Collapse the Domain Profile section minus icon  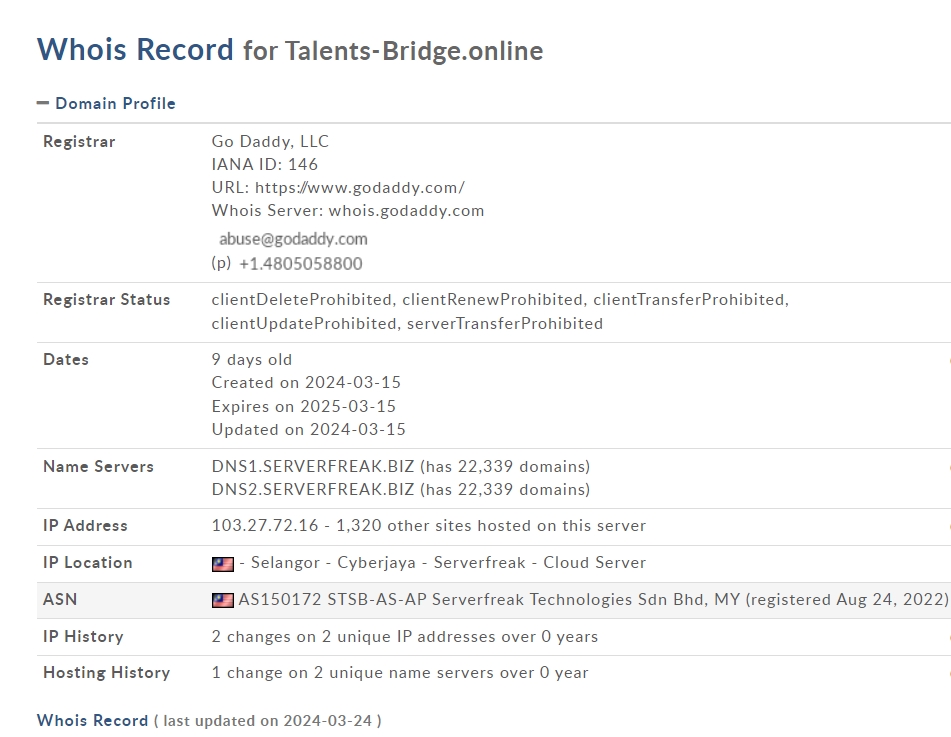click(x=42, y=103)
